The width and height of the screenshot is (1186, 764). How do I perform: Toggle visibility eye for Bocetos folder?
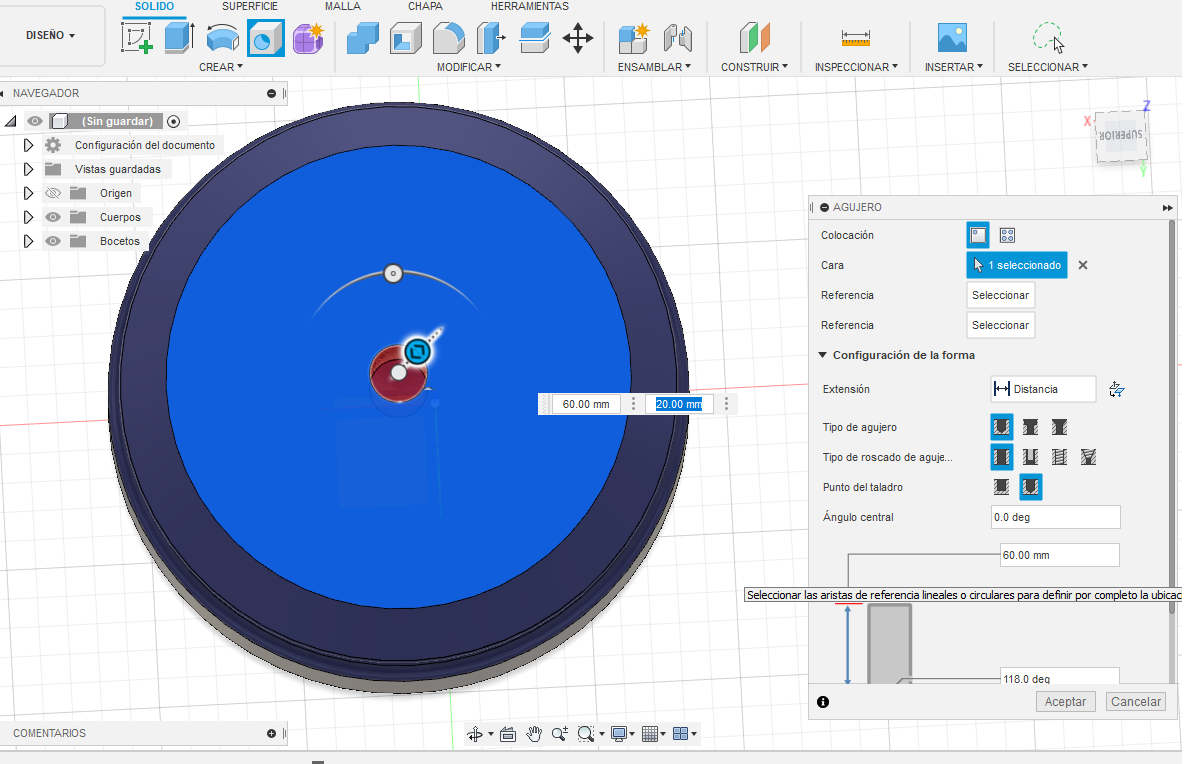click(53, 241)
